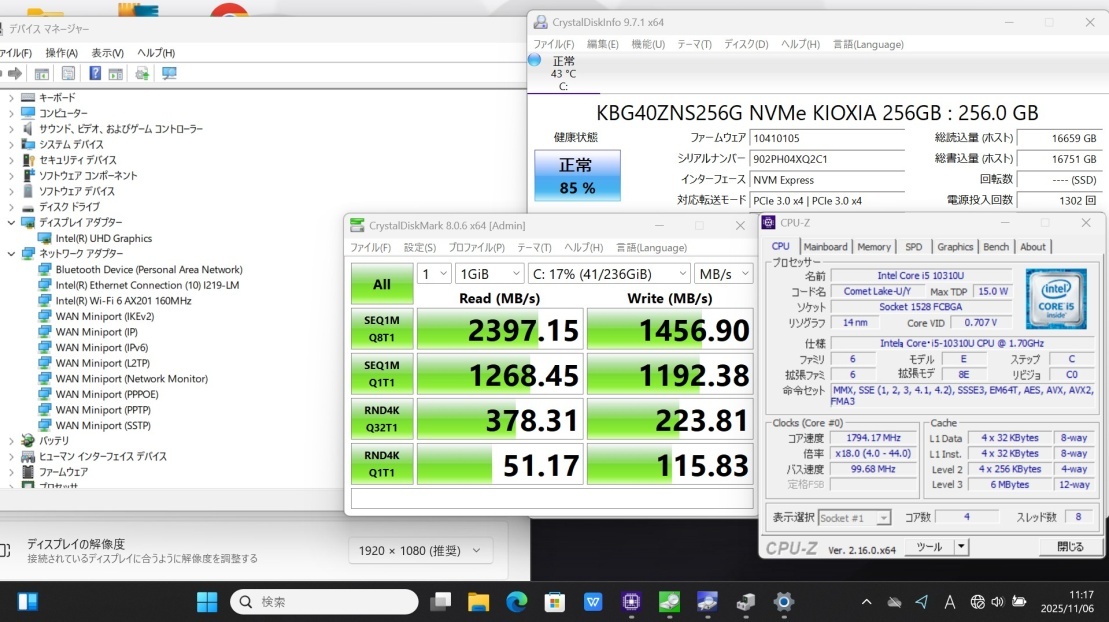The height and width of the screenshot is (622, 1109).
Task: Open the display resolution 1920 × 1080 dropdown
Action: pos(420,550)
